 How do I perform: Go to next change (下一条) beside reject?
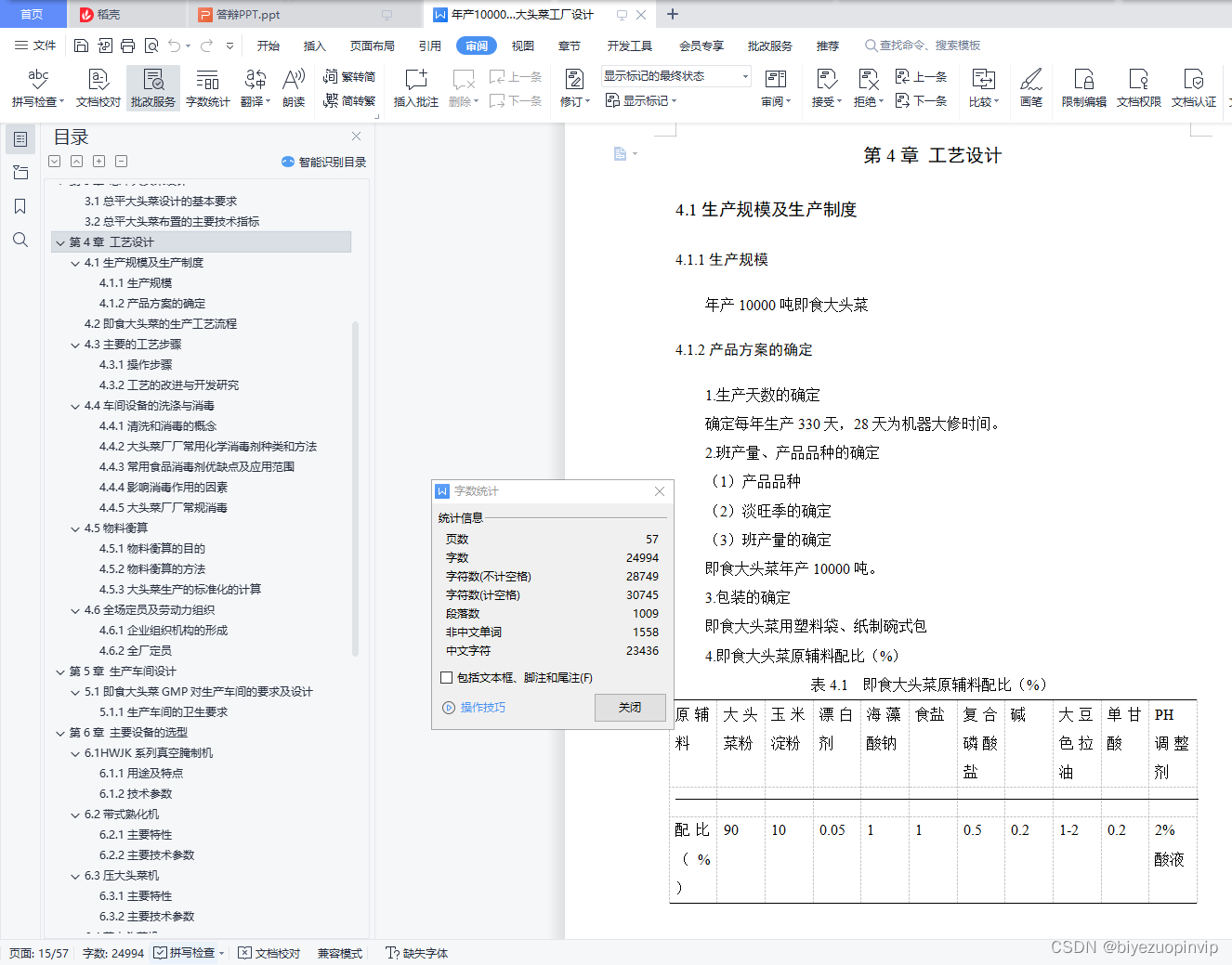coord(921,100)
